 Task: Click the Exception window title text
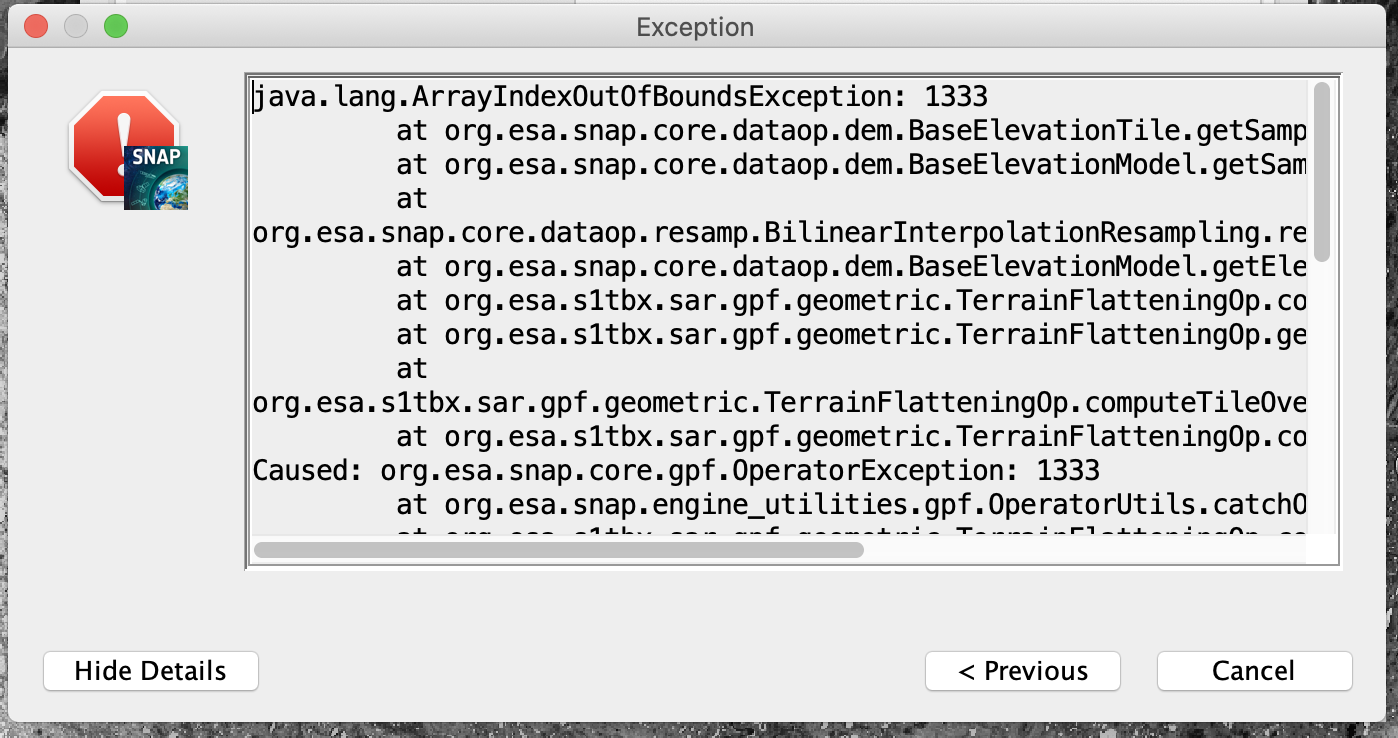[x=695, y=27]
